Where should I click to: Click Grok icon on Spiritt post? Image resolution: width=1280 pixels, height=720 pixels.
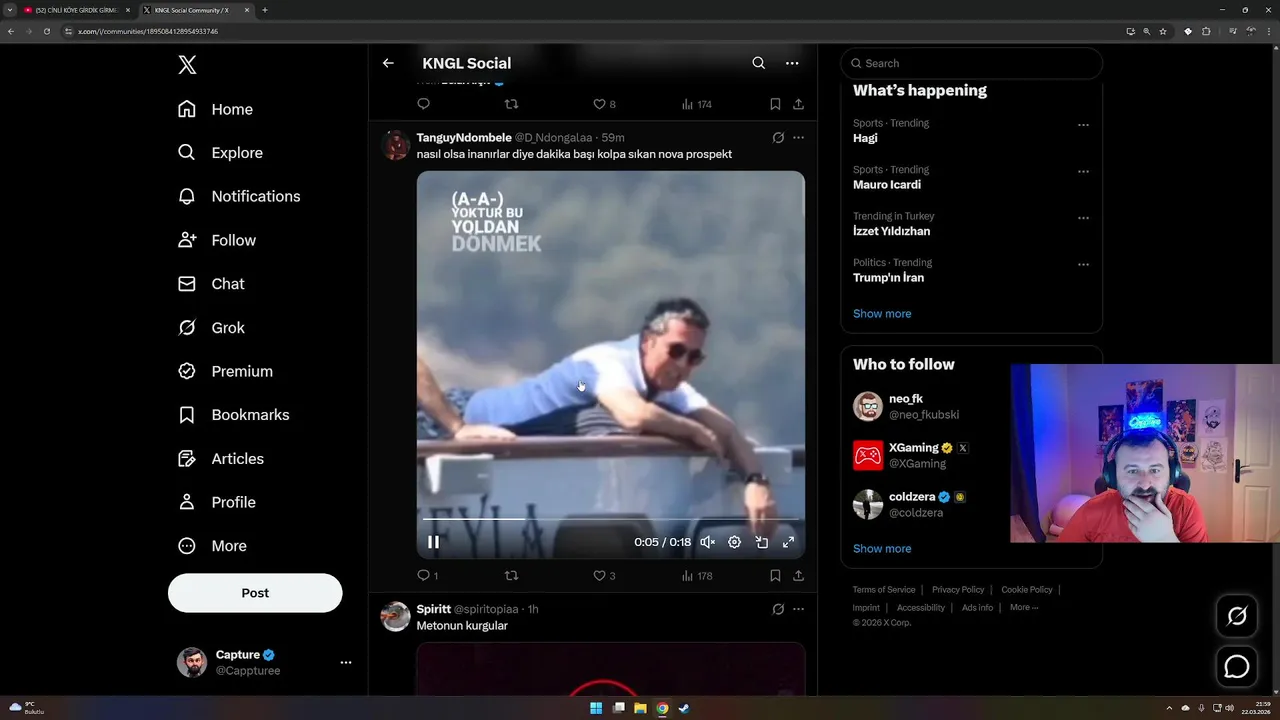pyautogui.click(x=778, y=609)
